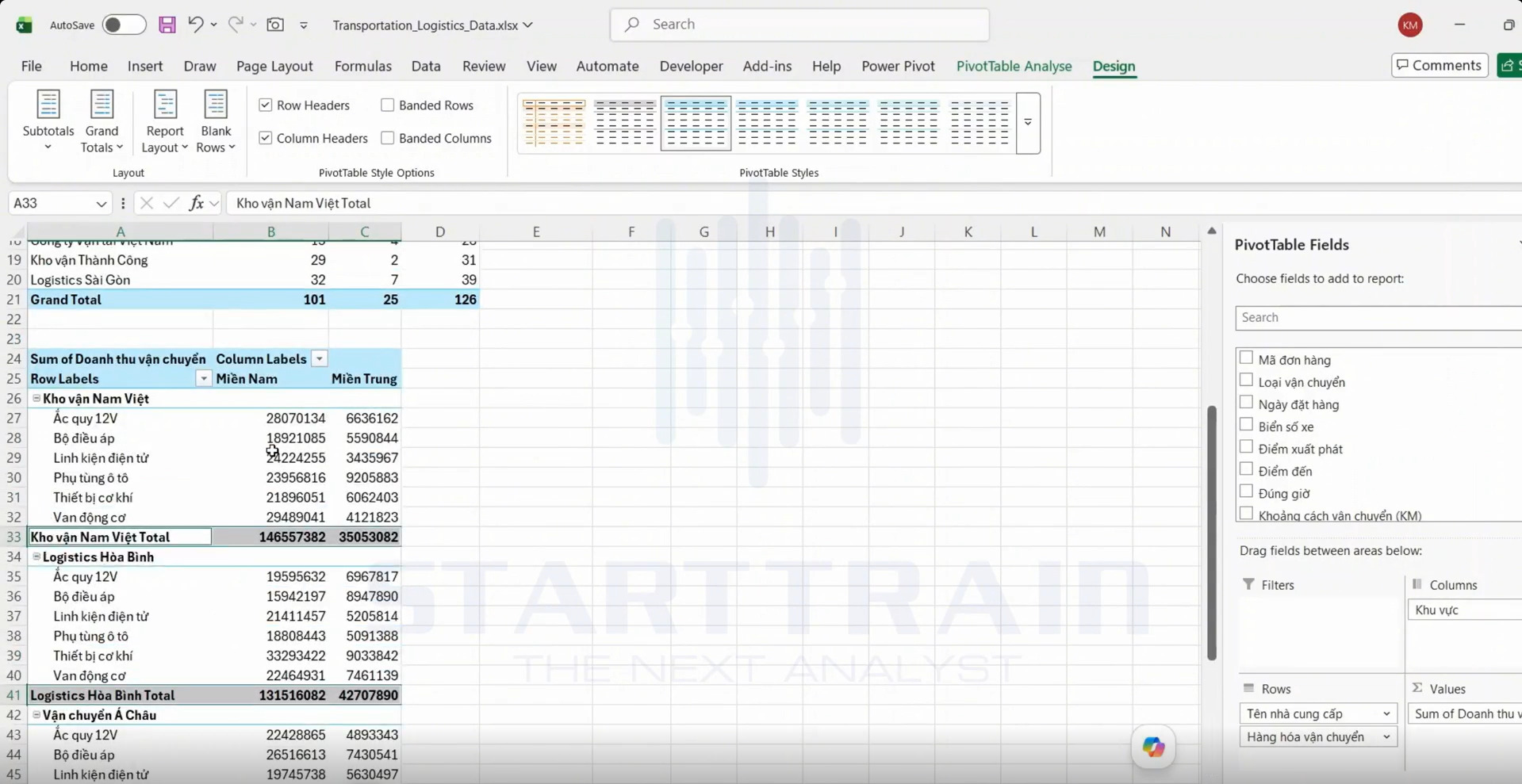Open Report Layout options

165,121
